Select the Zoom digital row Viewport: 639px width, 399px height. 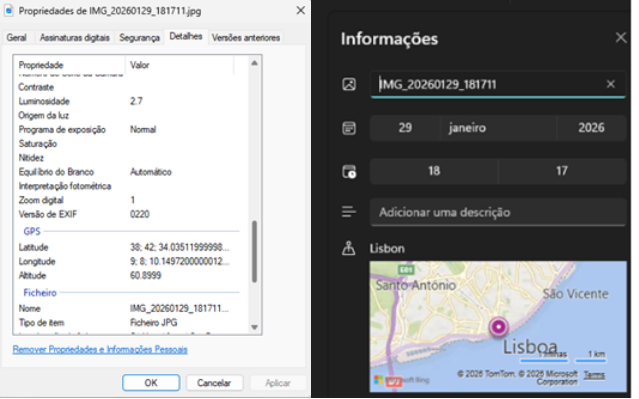point(128,200)
